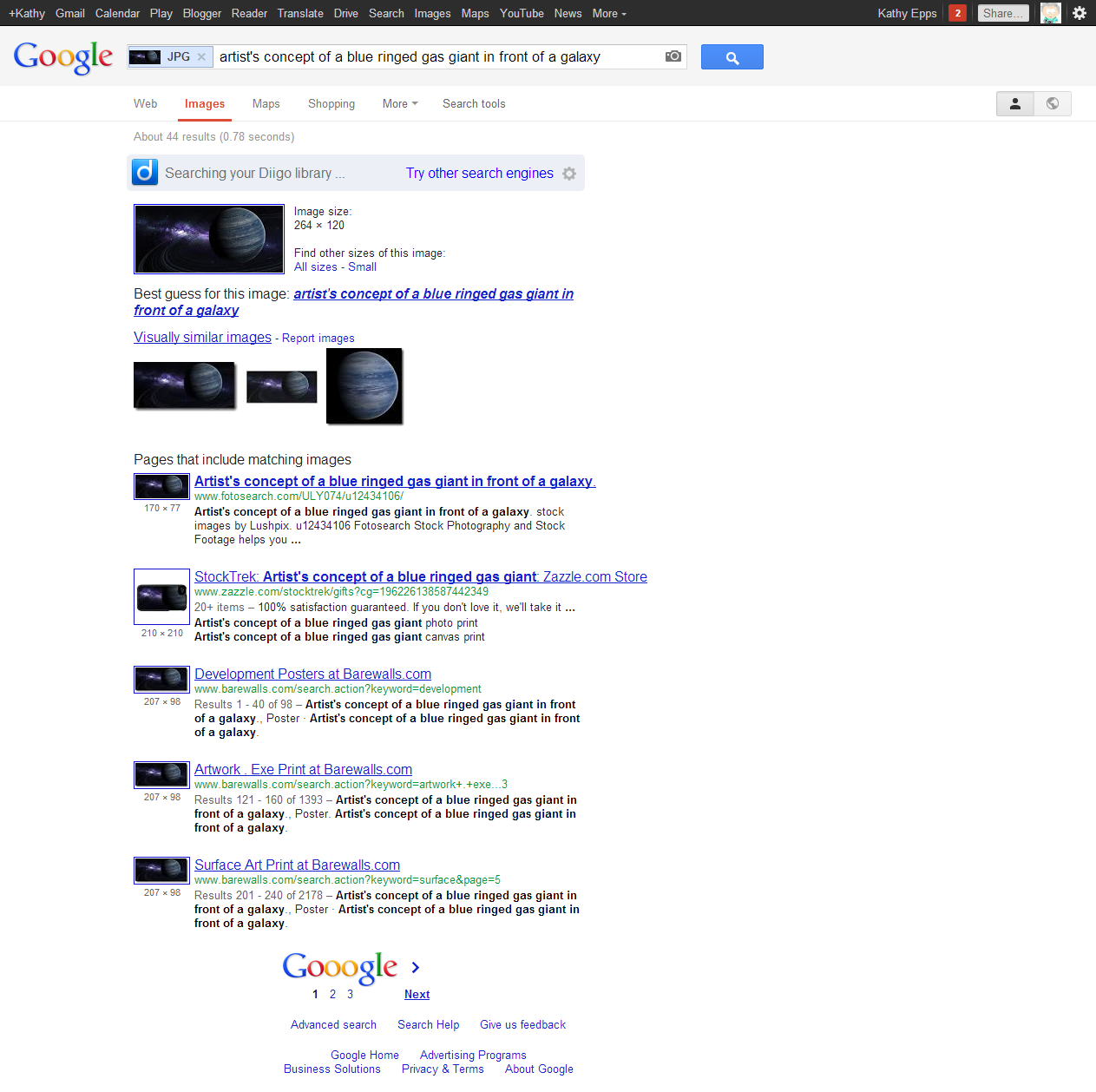
Task: Open the settings gear in top bar
Action: tap(1080, 13)
